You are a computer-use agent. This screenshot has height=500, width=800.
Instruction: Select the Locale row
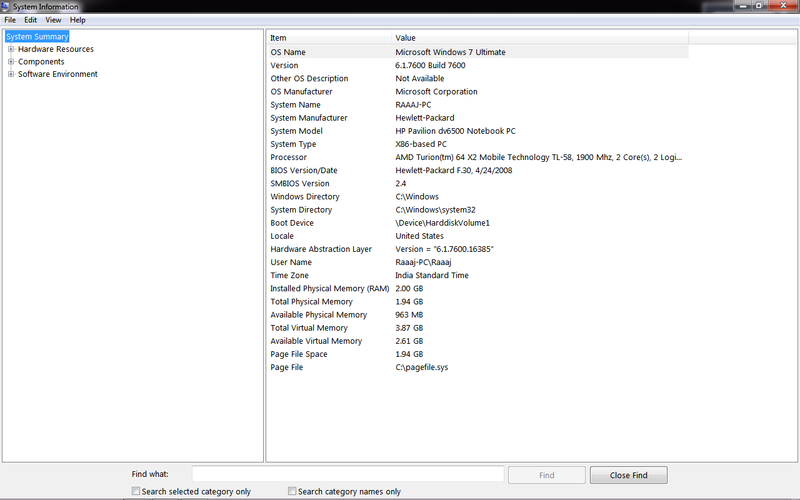478,236
